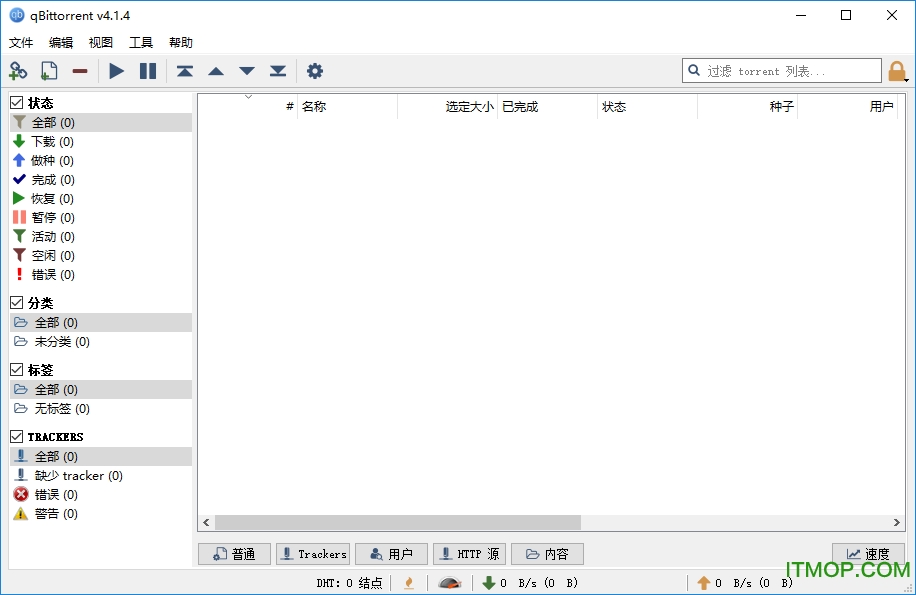The height and width of the screenshot is (595, 916).
Task: Click the pause torrent icon
Action: click(x=146, y=71)
